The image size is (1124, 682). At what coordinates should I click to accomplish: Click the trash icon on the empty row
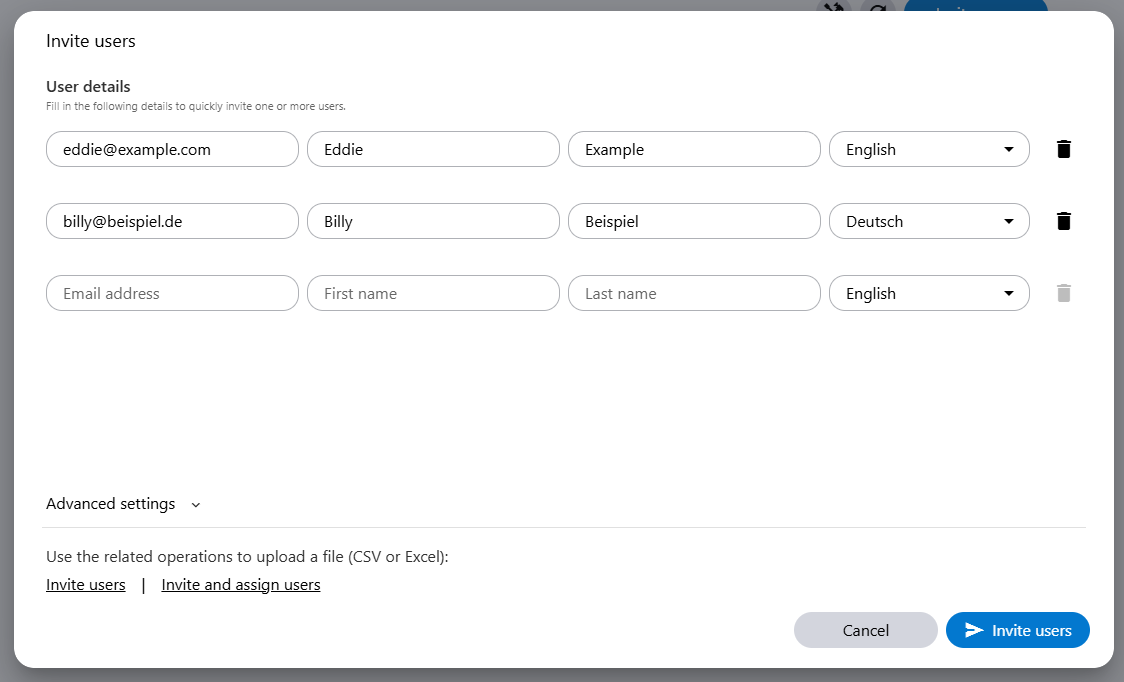point(1064,293)
